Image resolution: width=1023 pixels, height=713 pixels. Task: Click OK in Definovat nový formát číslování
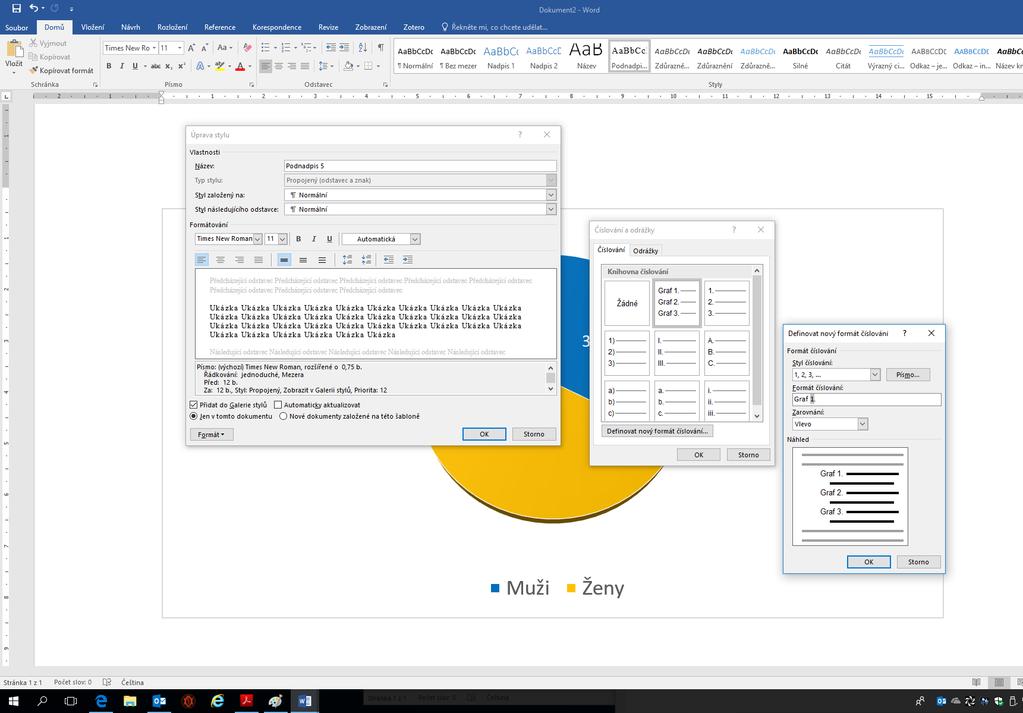pos(868,562)
